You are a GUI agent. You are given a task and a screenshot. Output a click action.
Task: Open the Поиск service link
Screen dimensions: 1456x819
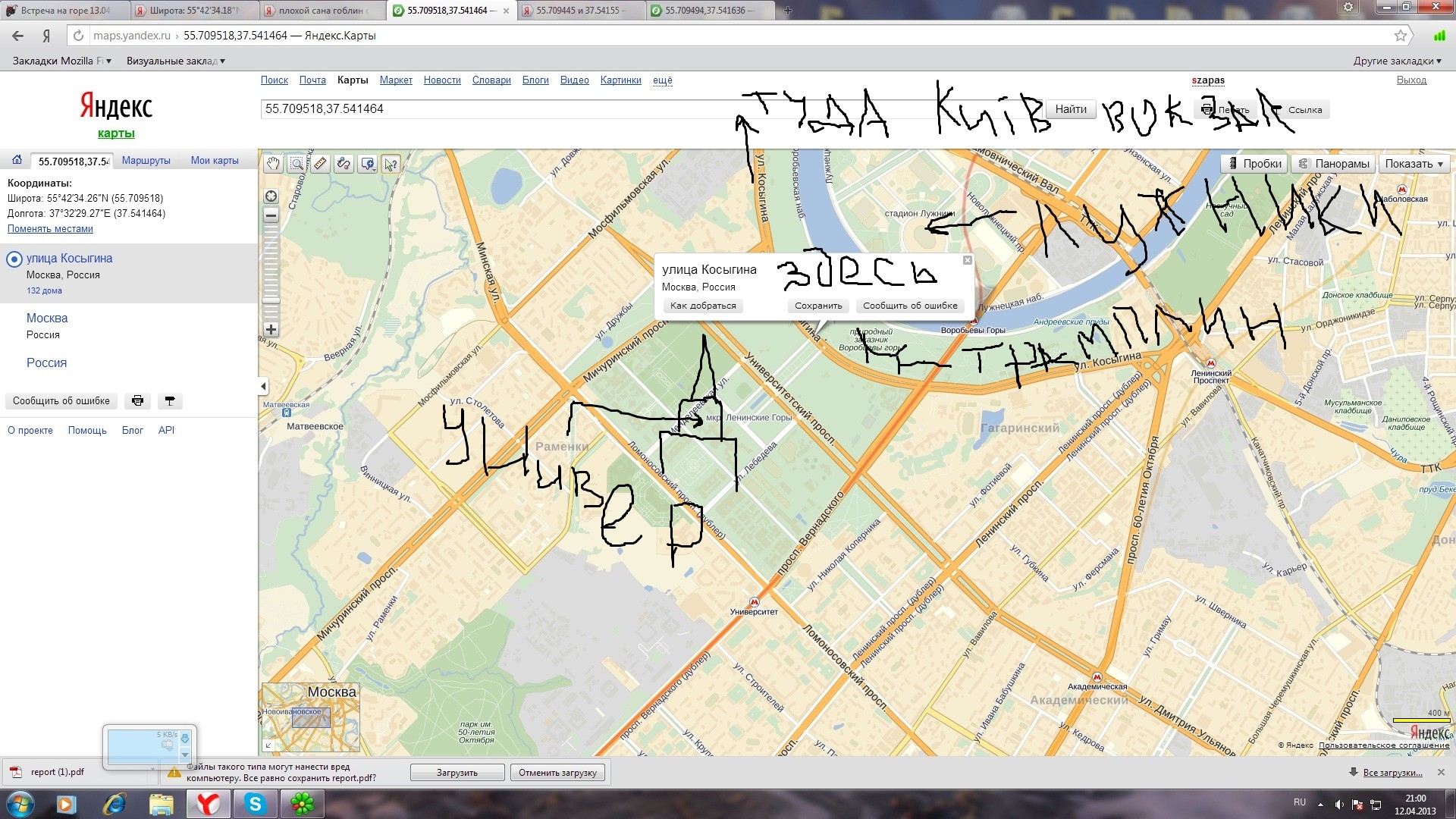pyautogui.click(x=275, y=80)
